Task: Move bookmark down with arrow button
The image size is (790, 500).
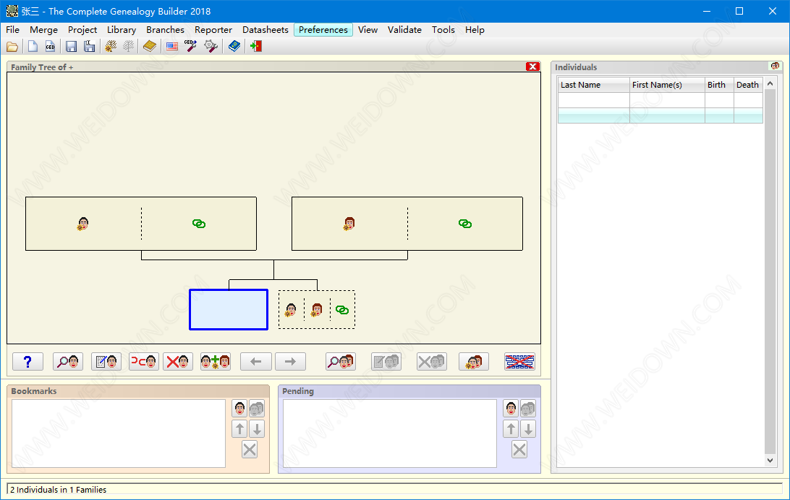Action: 257,429
